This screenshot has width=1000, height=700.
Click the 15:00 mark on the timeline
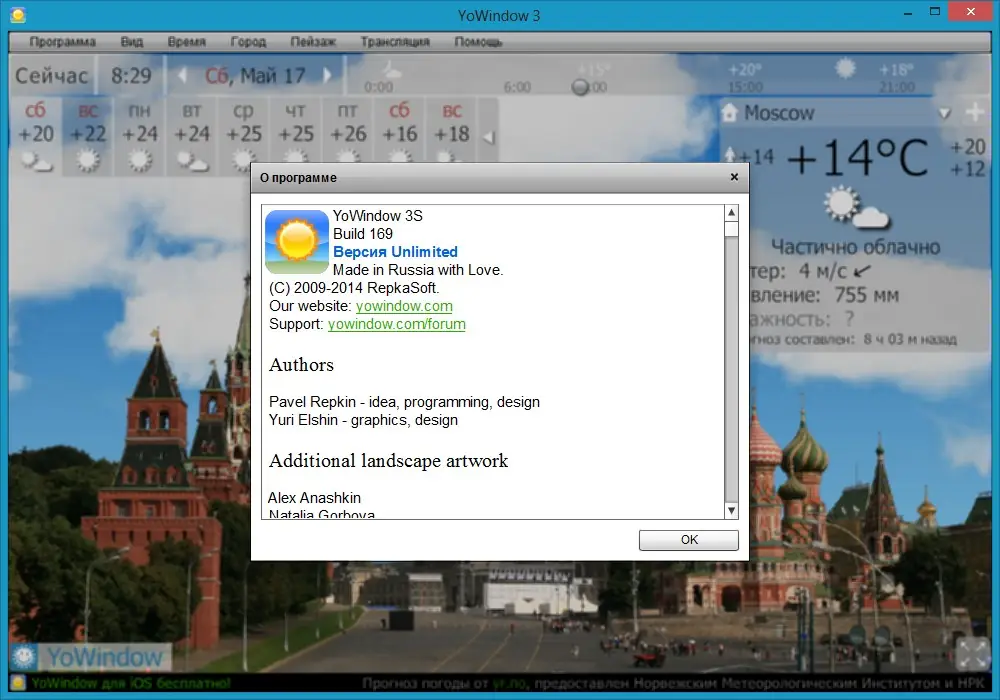[x=745, y=87]
